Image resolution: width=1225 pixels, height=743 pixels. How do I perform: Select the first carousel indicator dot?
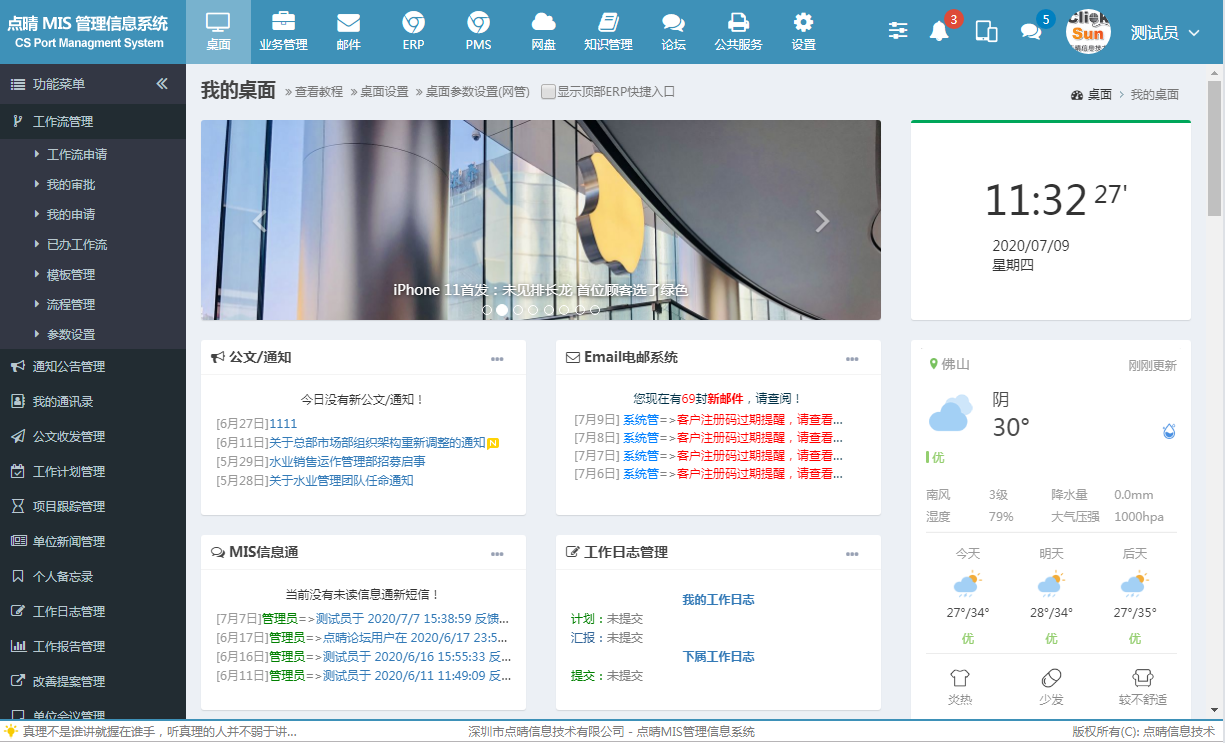click(x=487, y=310)
